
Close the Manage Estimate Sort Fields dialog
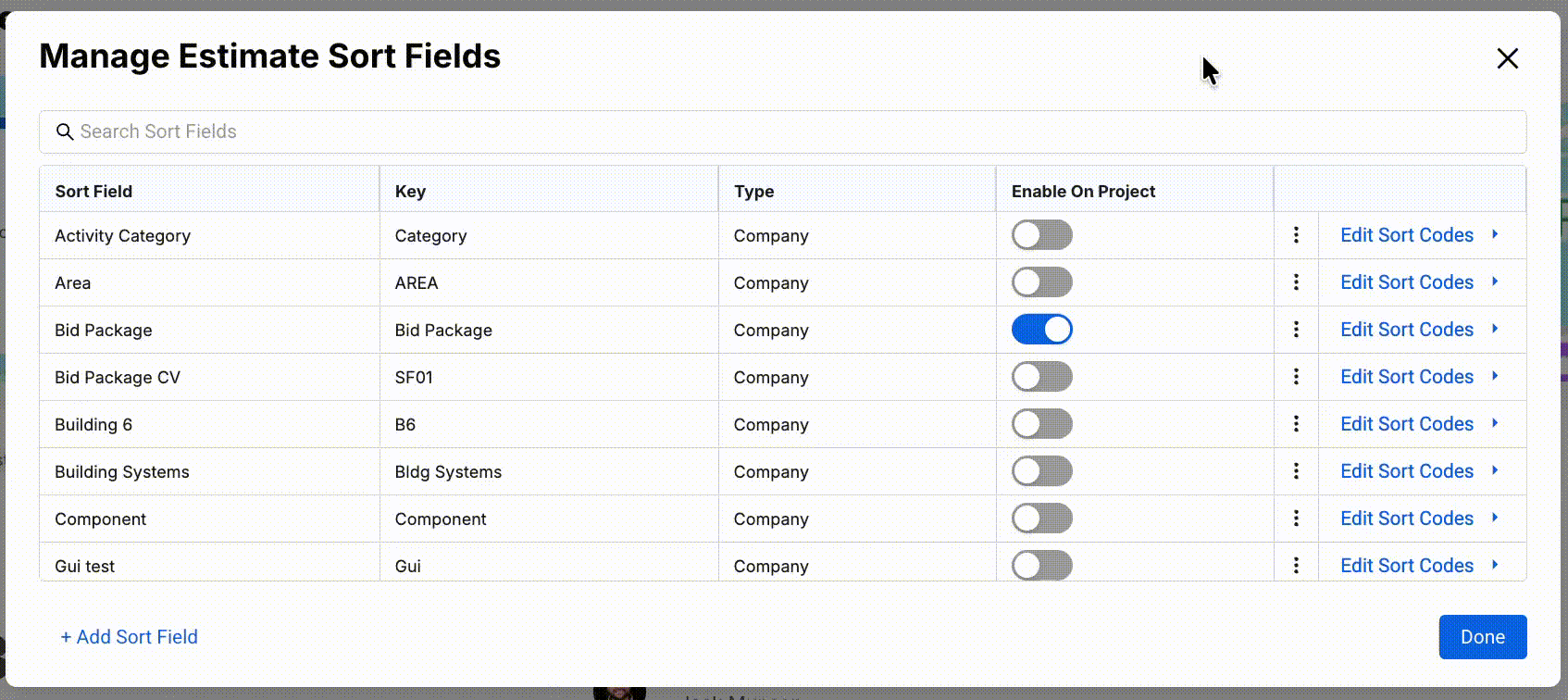1507,58
